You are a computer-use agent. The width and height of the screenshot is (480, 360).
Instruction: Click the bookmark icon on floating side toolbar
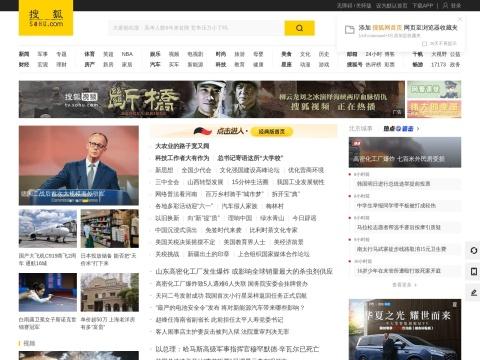[x=474, y=272]
